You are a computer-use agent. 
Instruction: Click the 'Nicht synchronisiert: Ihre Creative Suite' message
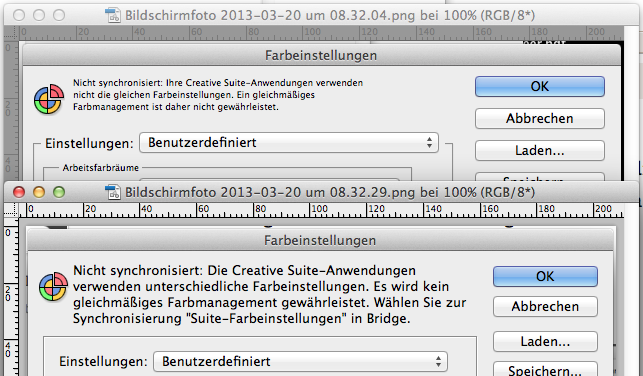click(x=218, y=95)
